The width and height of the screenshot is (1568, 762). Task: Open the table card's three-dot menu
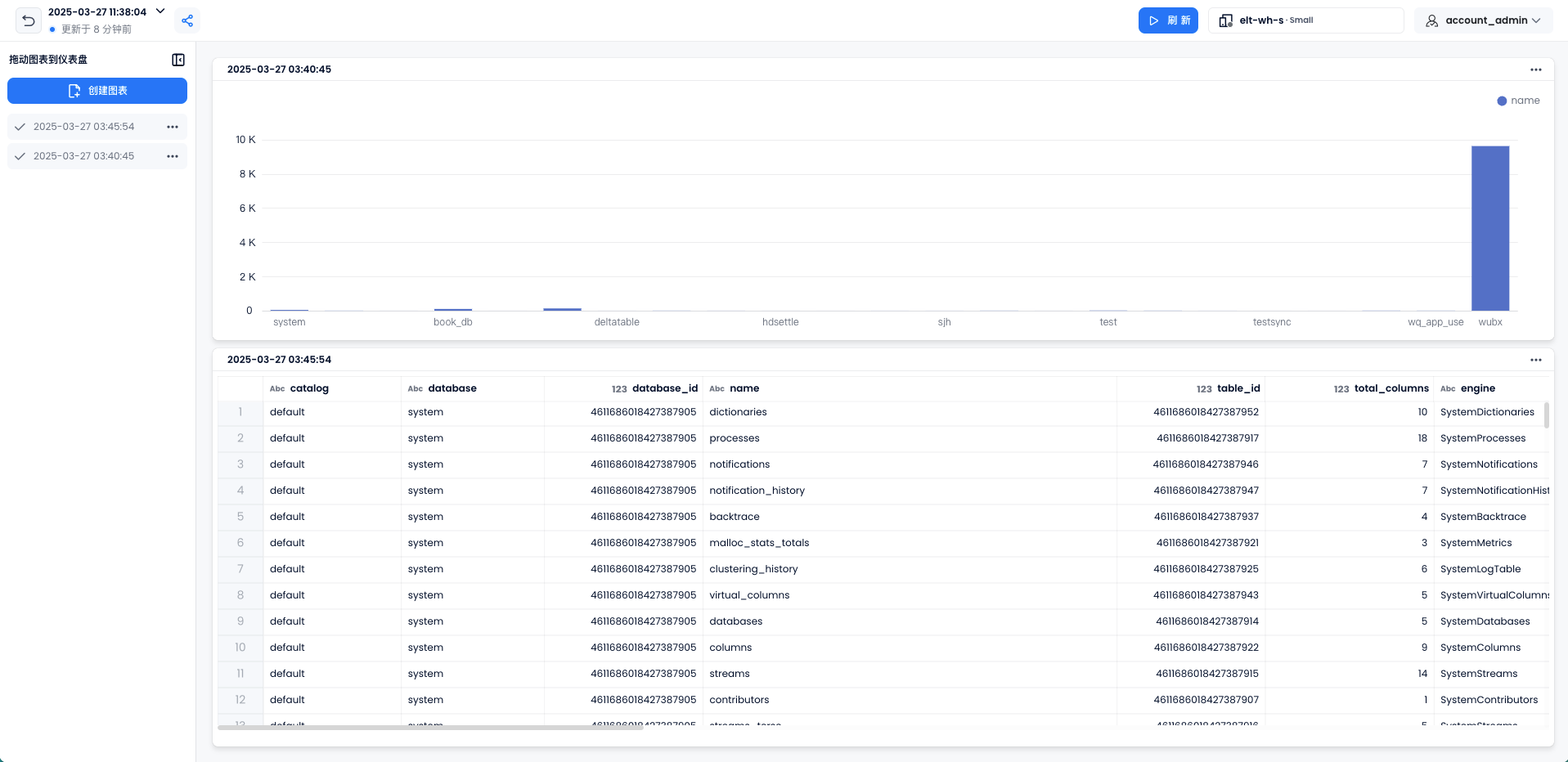(1536, 360)
